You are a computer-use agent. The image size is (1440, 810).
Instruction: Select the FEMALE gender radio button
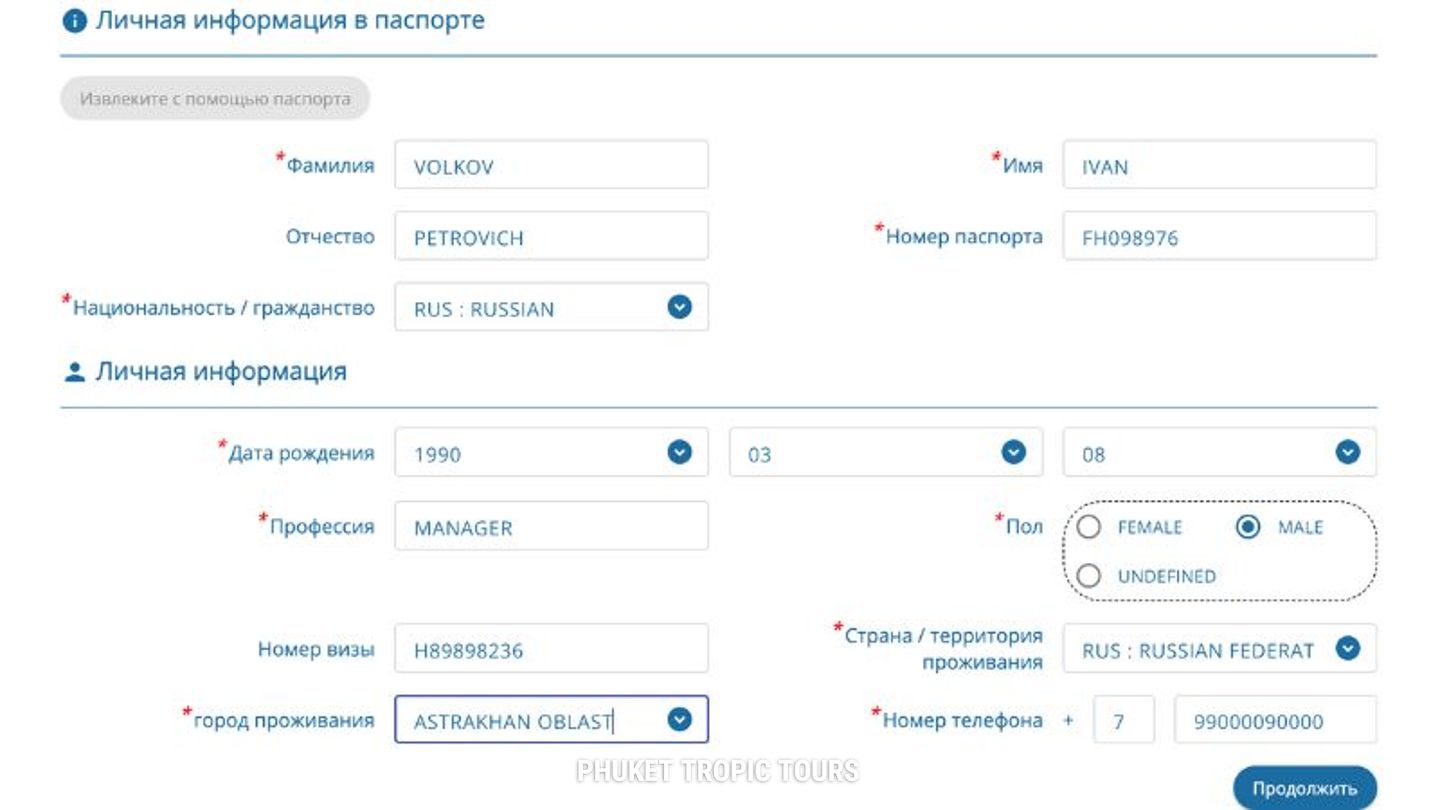[1089, 527]
